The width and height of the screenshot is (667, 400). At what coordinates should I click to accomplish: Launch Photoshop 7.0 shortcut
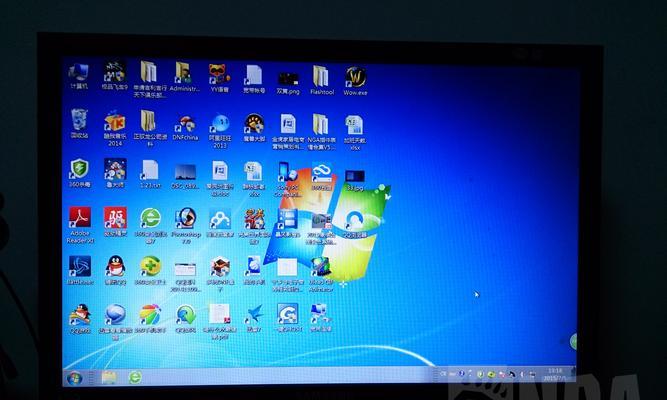click(184, 219)
